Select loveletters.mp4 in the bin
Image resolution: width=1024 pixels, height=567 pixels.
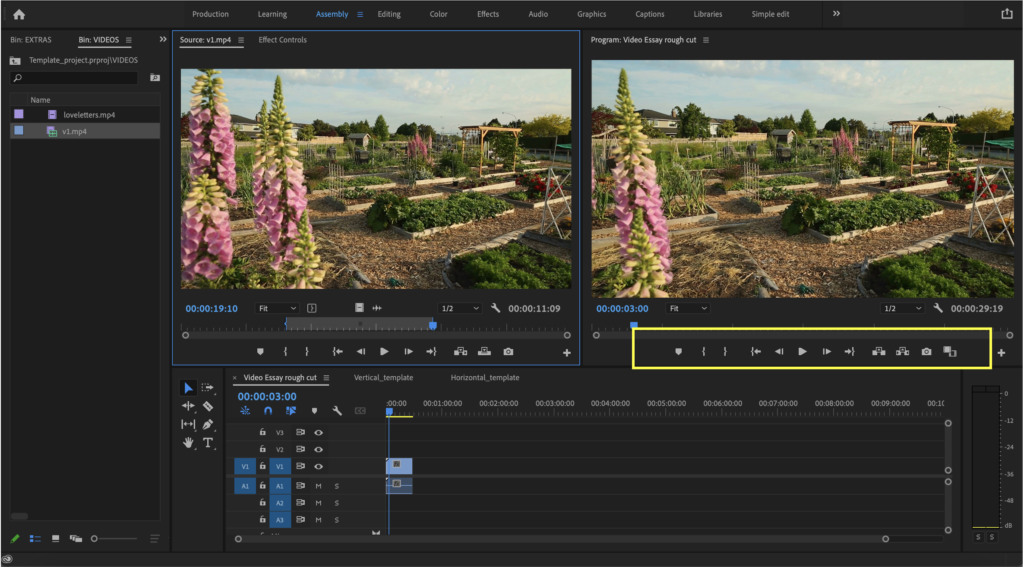[x=89, y=115]
